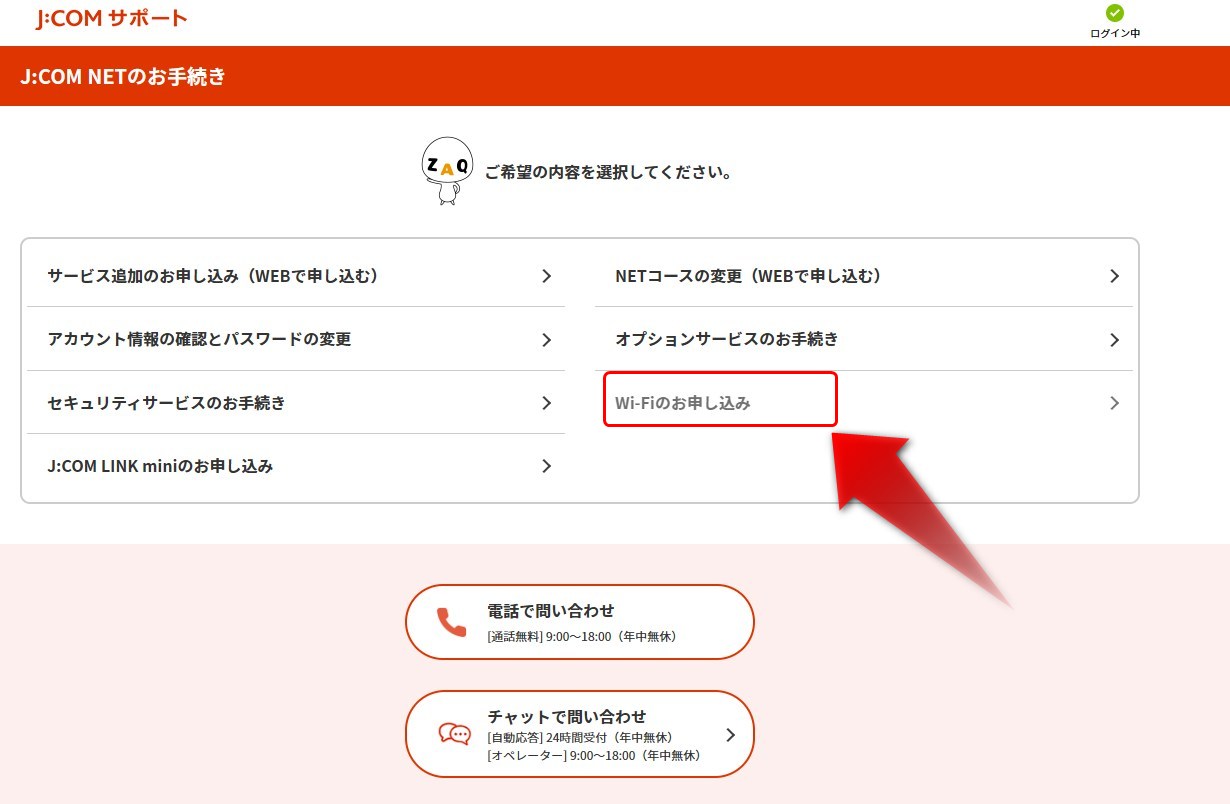Click the chevron on the Wi-Fiのお申し込み row
1230x804 pixels.
tap(1114, 403)
